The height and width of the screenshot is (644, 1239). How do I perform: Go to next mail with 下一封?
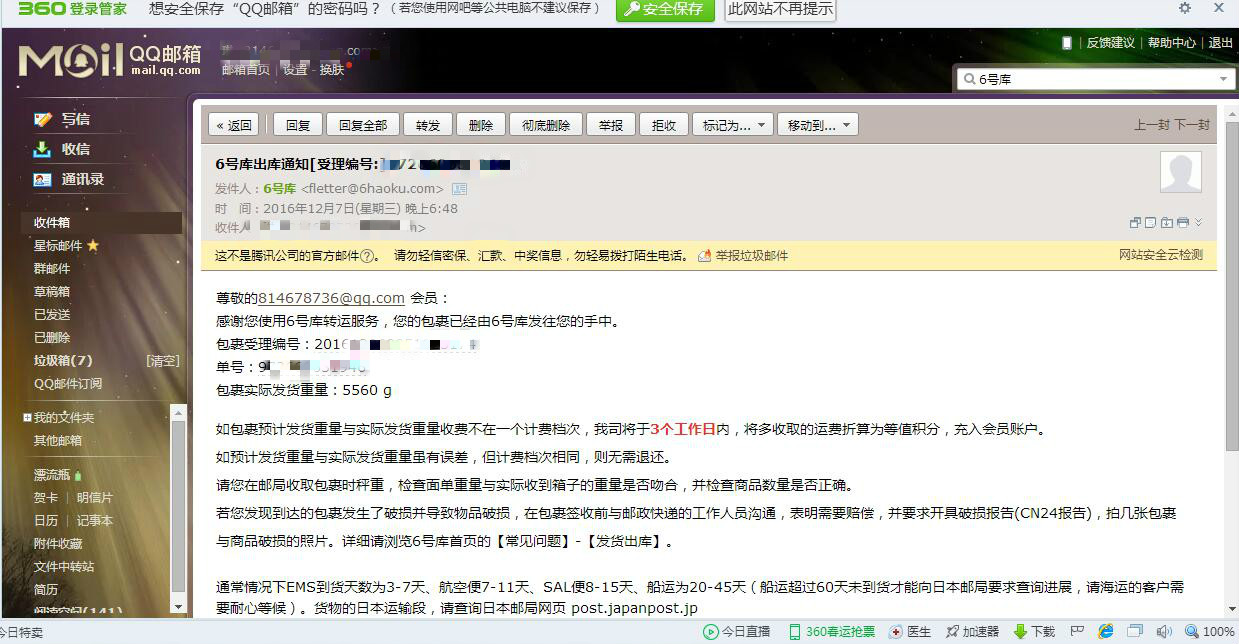1192,125
